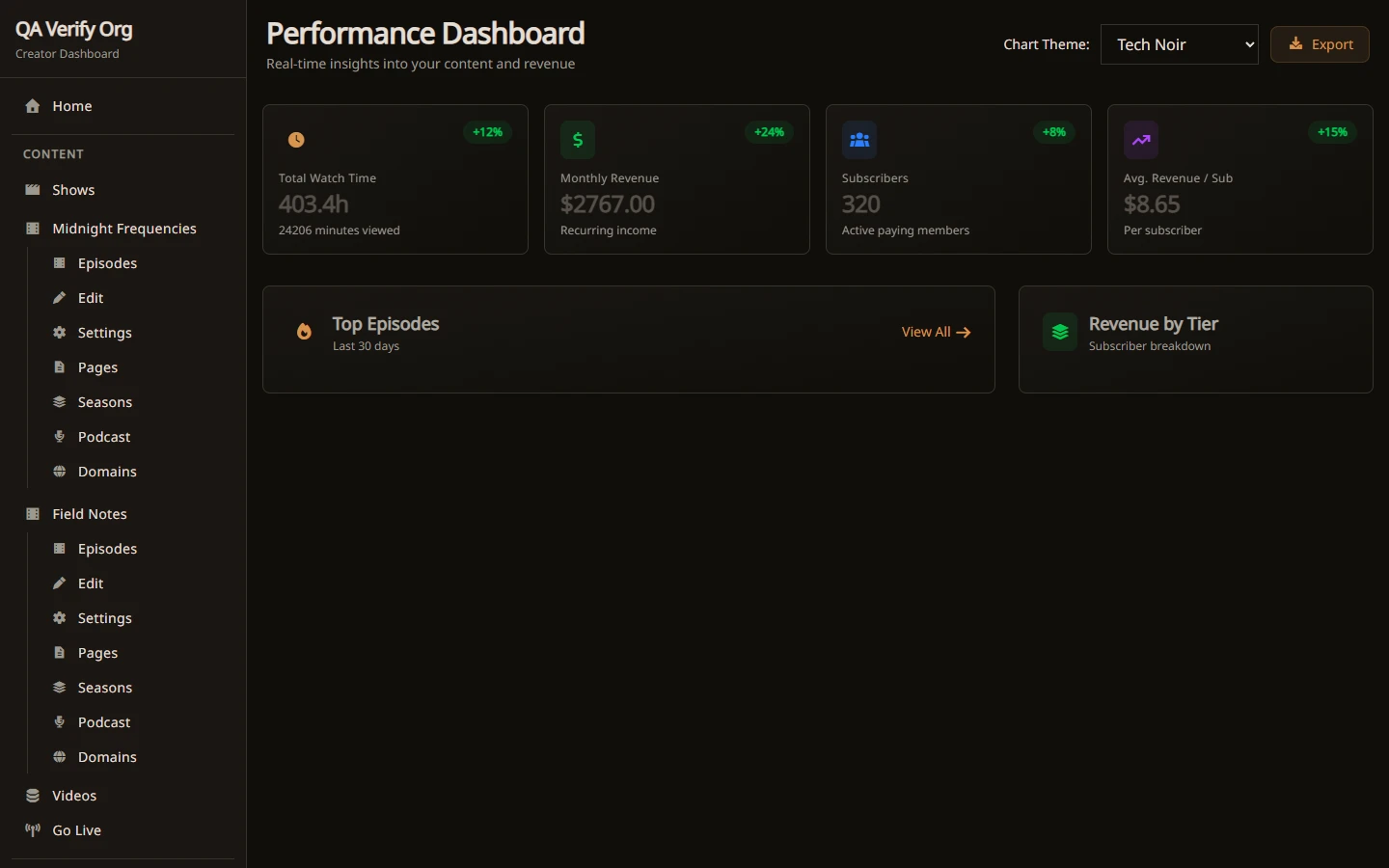The width and height of the screenshot is (1389, 868).
Task: Click Pages document icon under Field Notes
Action: pos(59,653)
